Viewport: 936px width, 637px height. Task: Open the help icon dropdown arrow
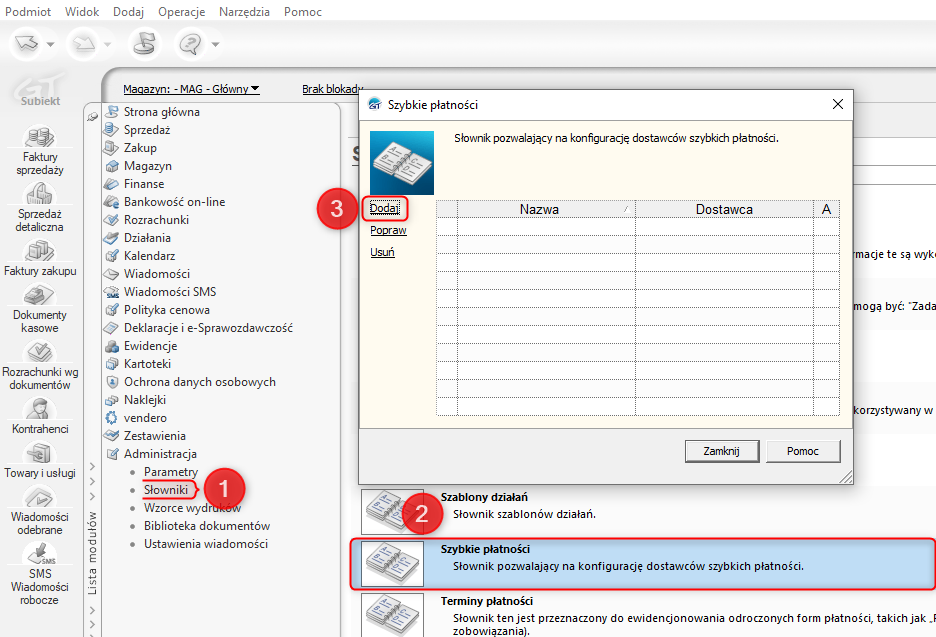tap(215, 44)
